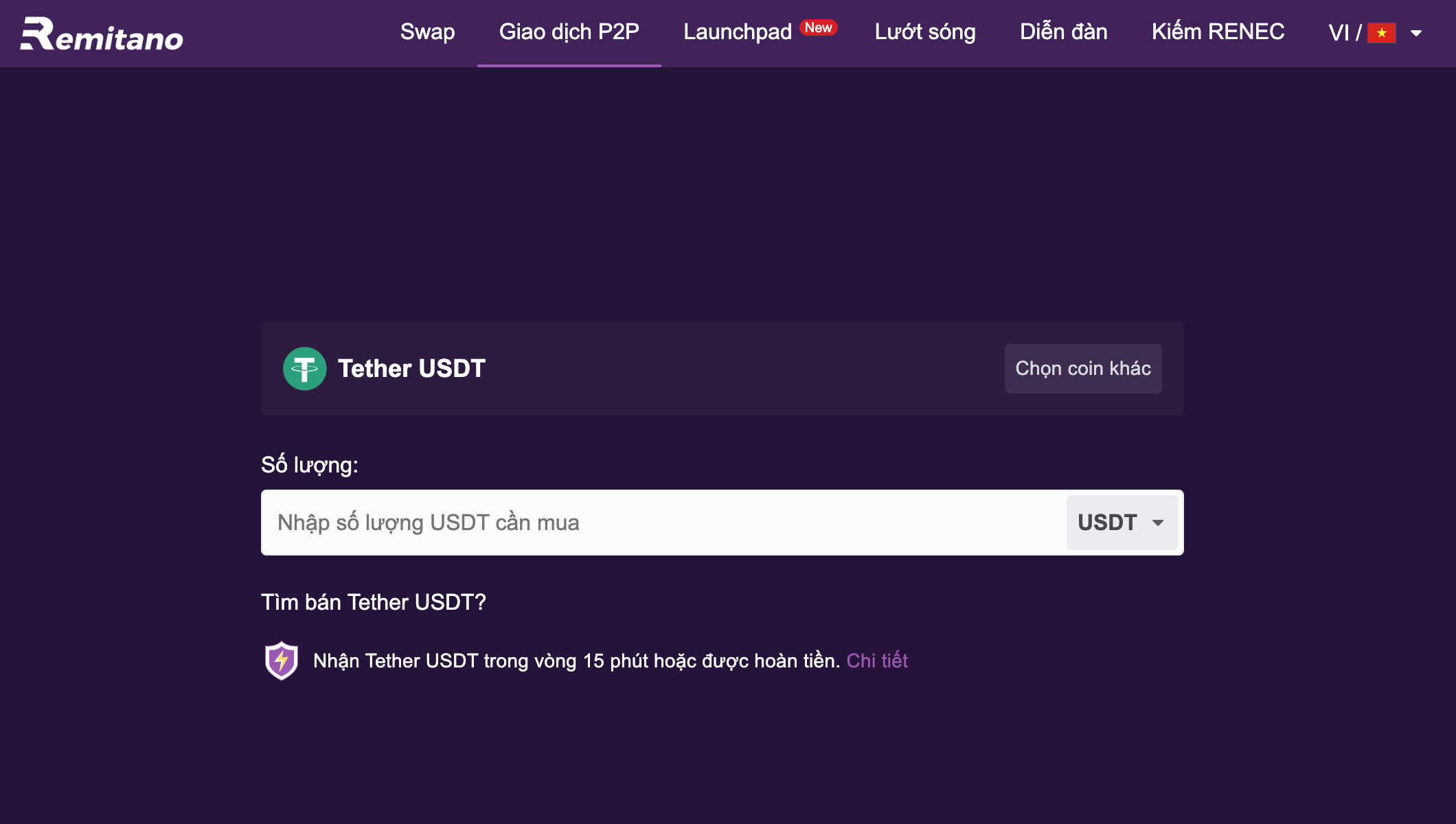1456x824 pixels.
Task: Click the Remitano logo
Action: [102, 34]
